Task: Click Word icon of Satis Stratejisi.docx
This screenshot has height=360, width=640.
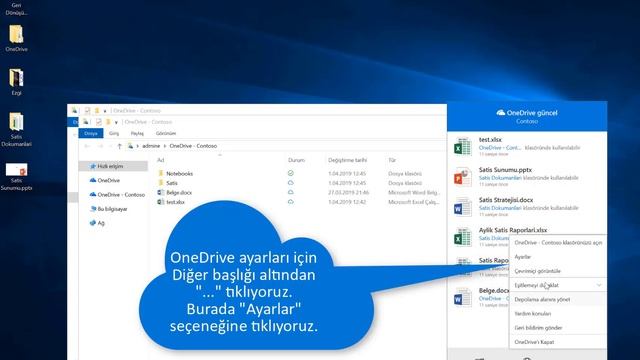Action: pyautogui.click(x=463, y=207)
